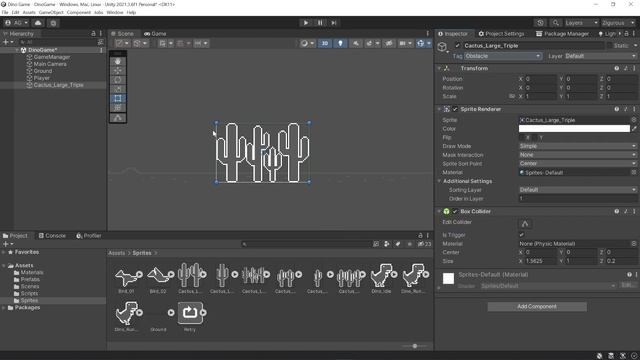Select the Rotate tool in Scene
The image size is (640, 360).
pyautogui.click(x=118, y=80)
